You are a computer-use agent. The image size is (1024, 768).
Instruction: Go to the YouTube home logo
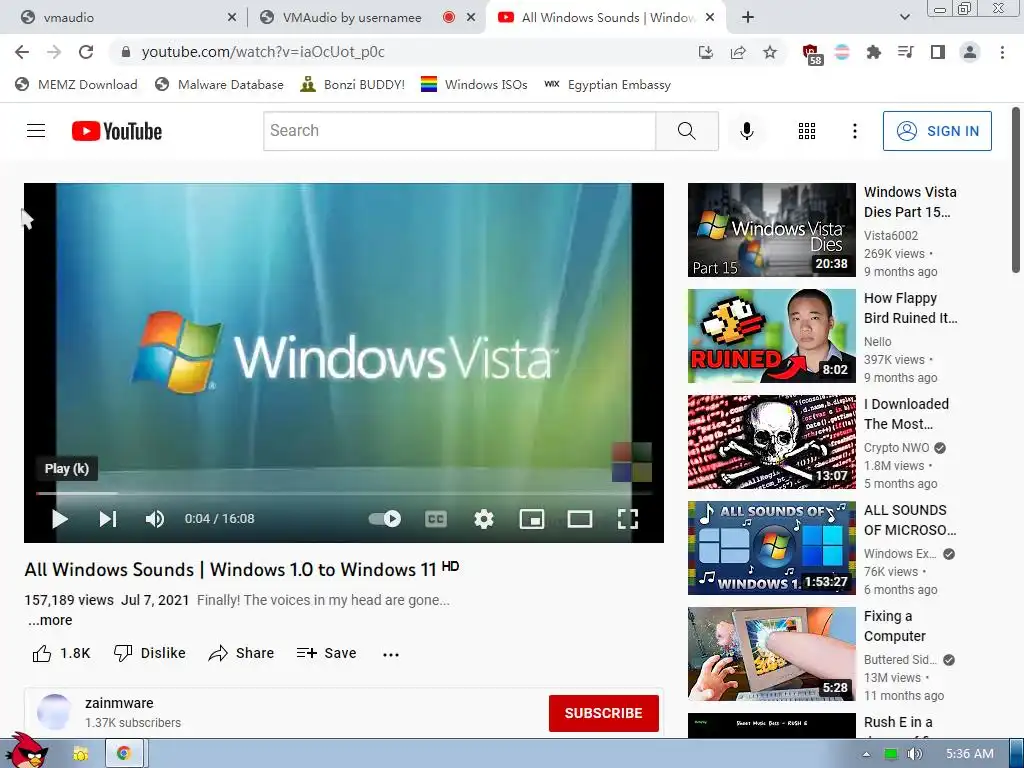117,131
